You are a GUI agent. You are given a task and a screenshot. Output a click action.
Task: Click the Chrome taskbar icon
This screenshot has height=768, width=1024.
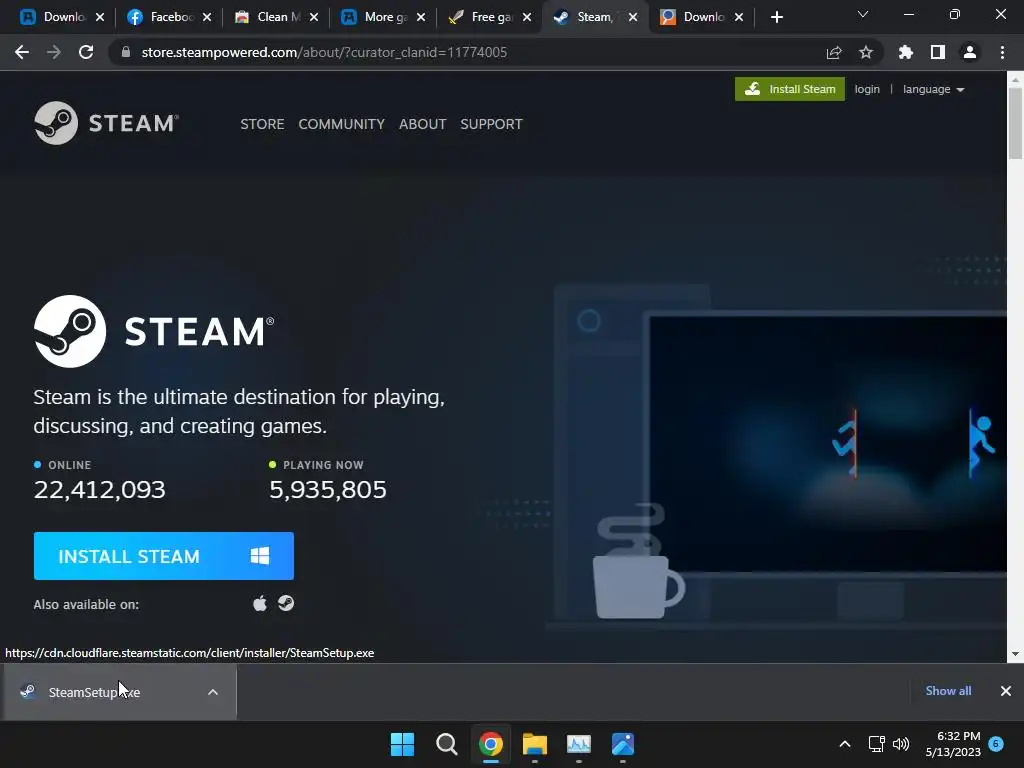(x=490, y=744)
